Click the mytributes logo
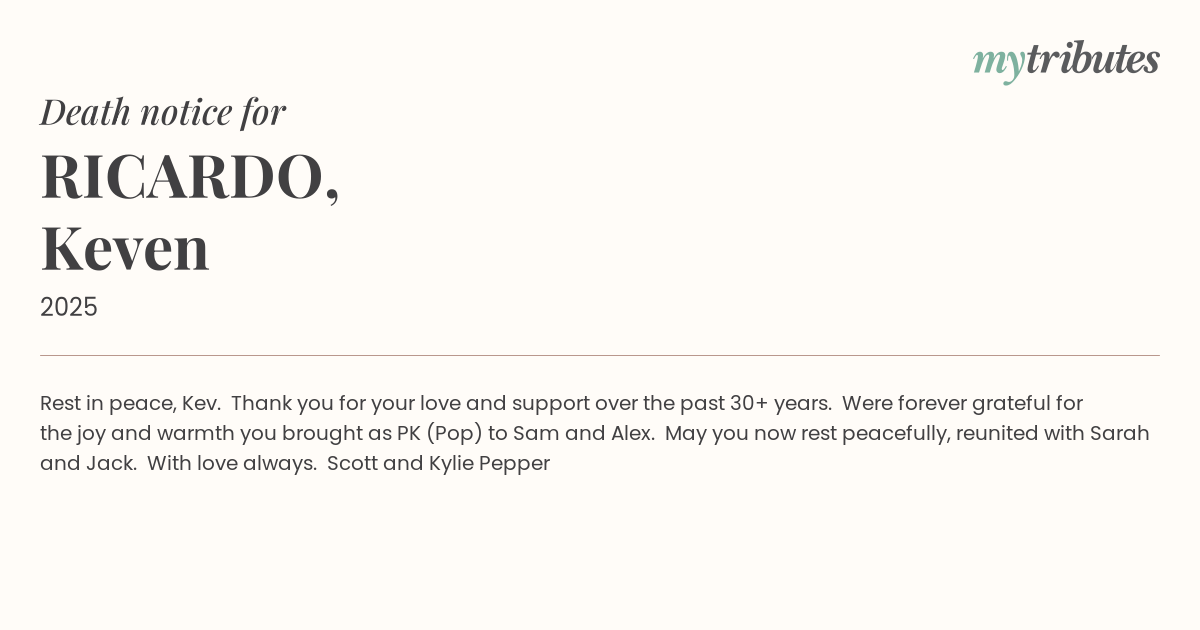Viewport: 1200px width, 630px height. coord(1066,60)
